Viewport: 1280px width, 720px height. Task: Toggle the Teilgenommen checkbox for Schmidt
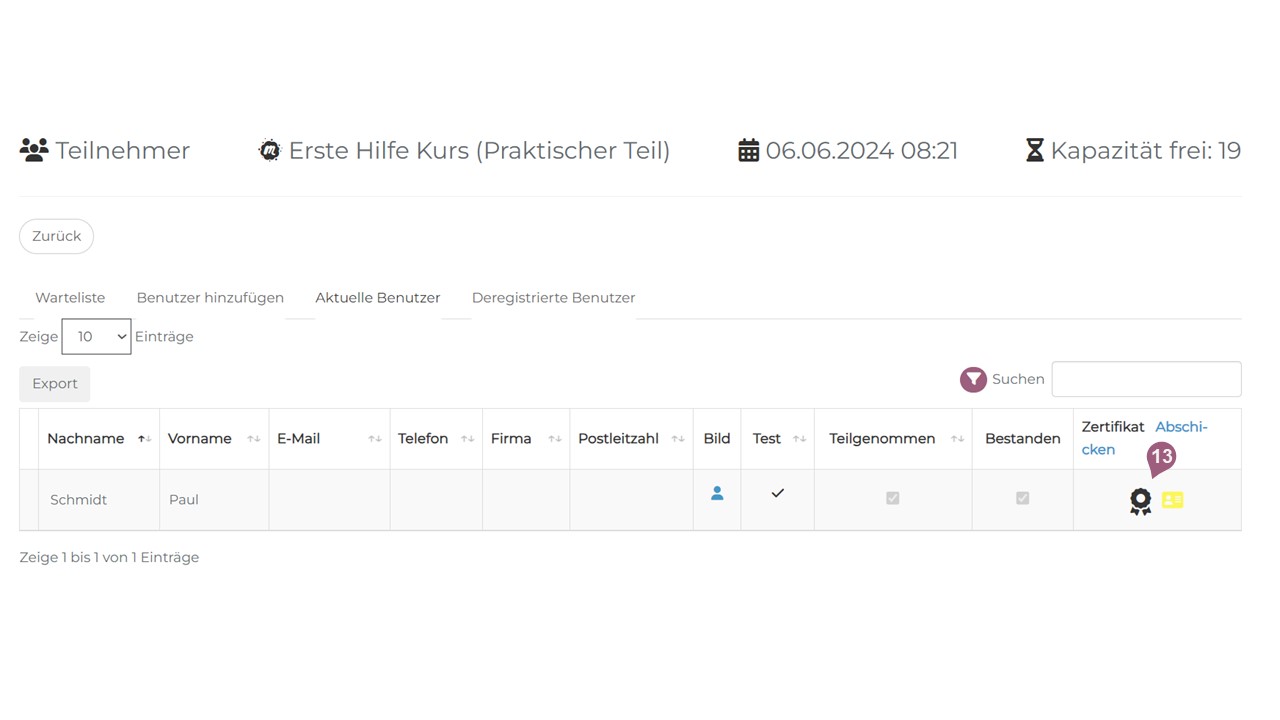(893, 498)
